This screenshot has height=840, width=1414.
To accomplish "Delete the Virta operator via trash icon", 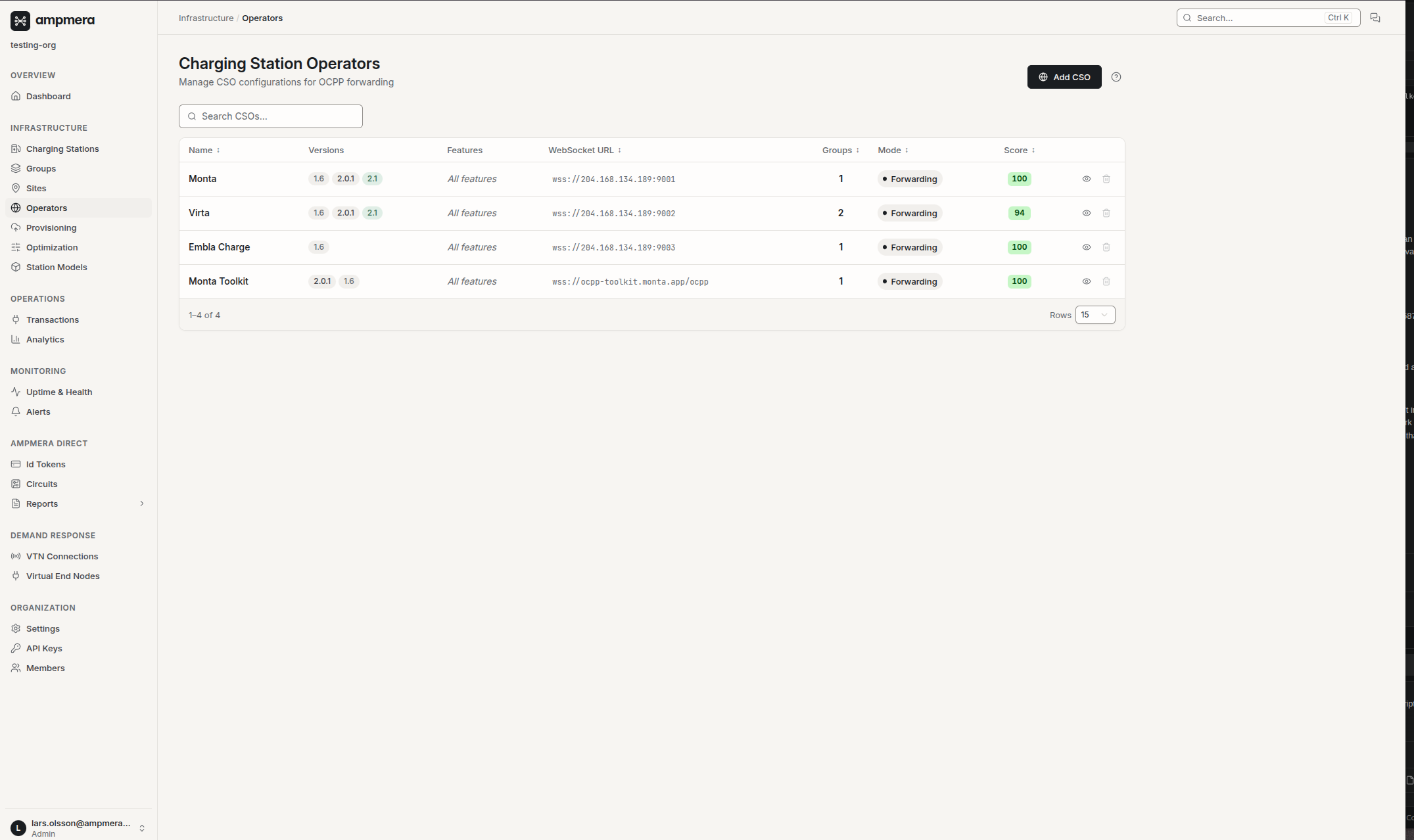I will [x=1106, y=213].
